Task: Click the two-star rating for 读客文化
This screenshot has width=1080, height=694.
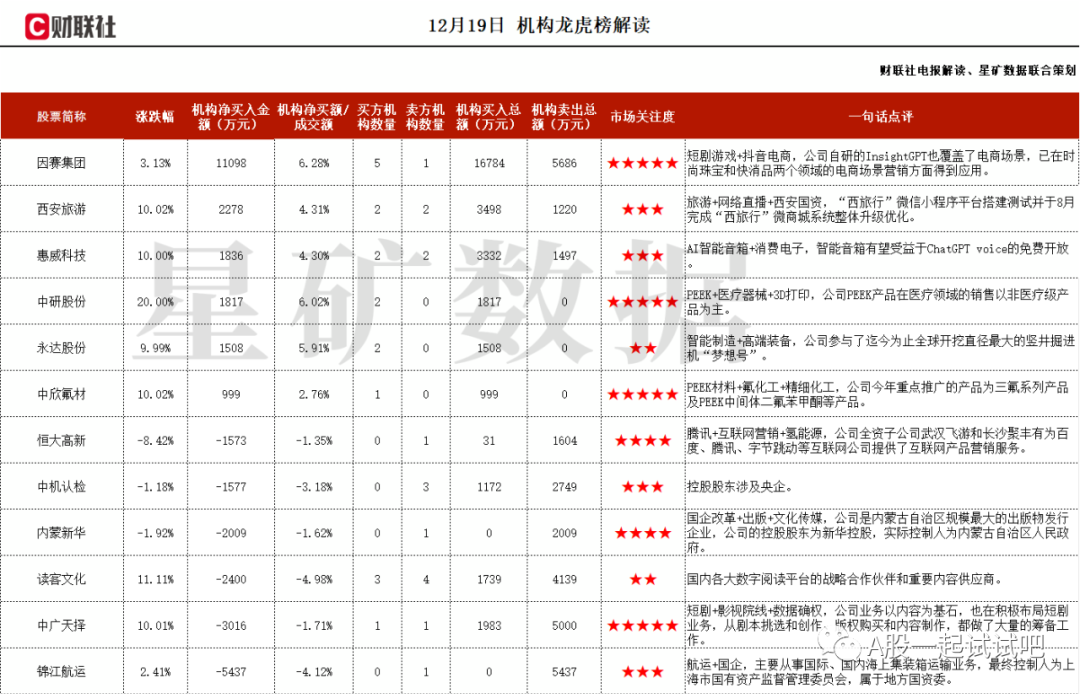Action: [642, 579]
